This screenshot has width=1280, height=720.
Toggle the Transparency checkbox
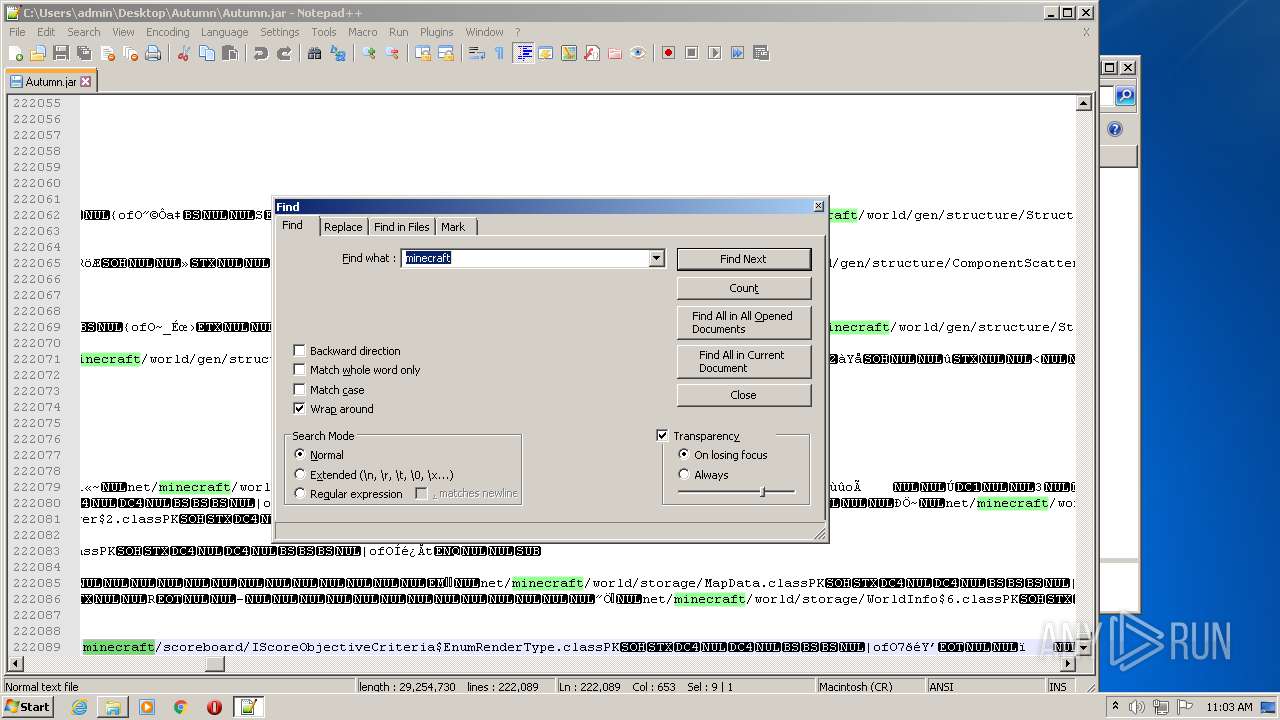pyautogui.click(x=662, y=436)
